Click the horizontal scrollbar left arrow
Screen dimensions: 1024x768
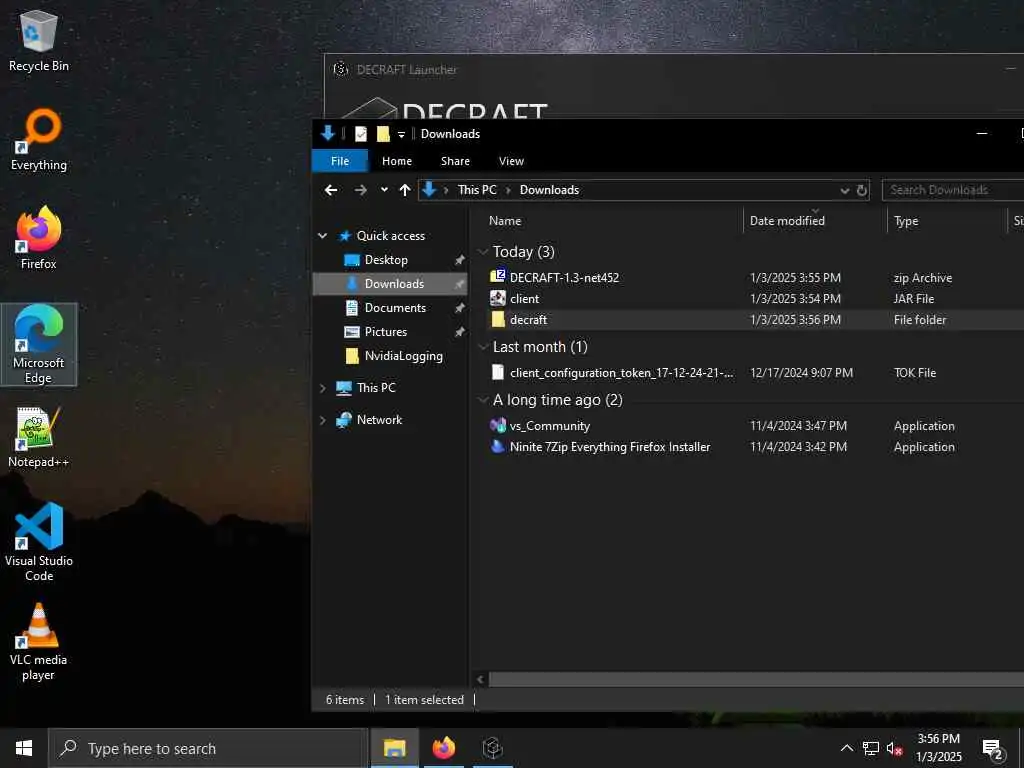481,679
